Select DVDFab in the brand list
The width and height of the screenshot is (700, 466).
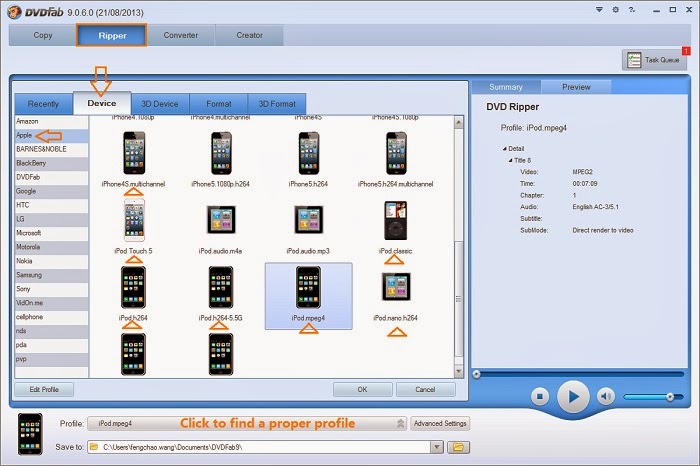tap(51, 177)
